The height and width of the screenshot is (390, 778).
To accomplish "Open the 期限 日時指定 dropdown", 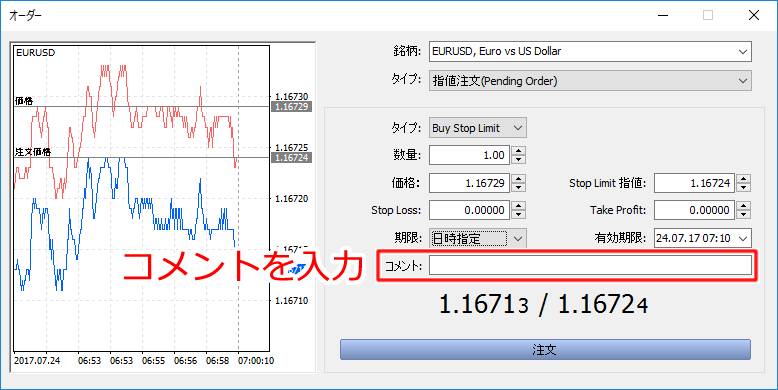I will click(477, 239).
